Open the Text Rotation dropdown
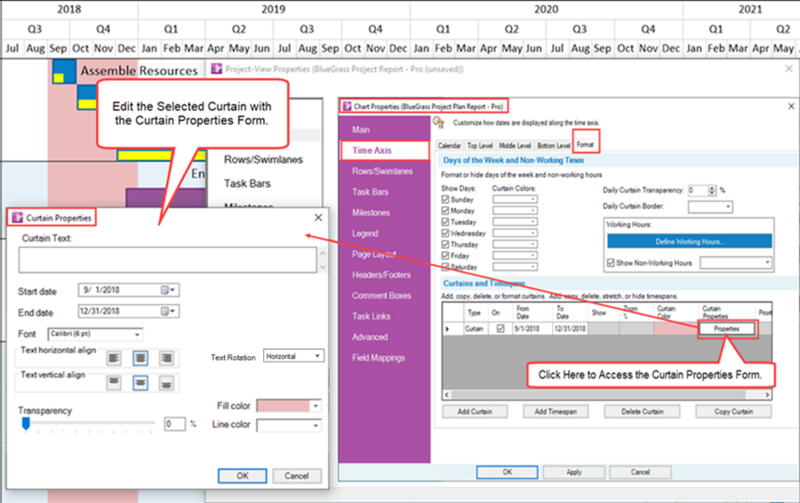This screenshot has height=503, width=800. click(293, 356)
